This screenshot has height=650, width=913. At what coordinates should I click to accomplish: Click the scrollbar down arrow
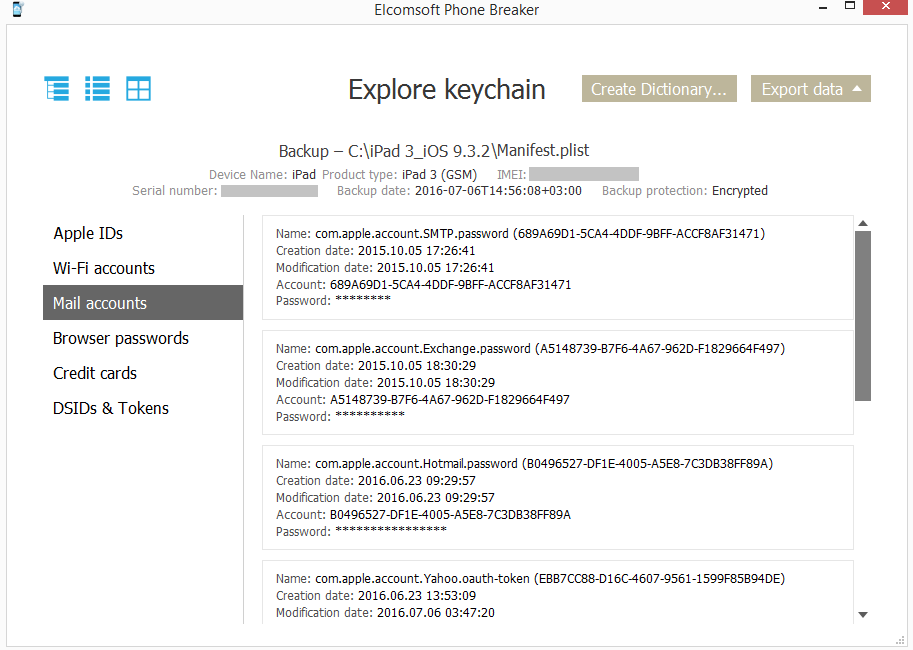863,615
